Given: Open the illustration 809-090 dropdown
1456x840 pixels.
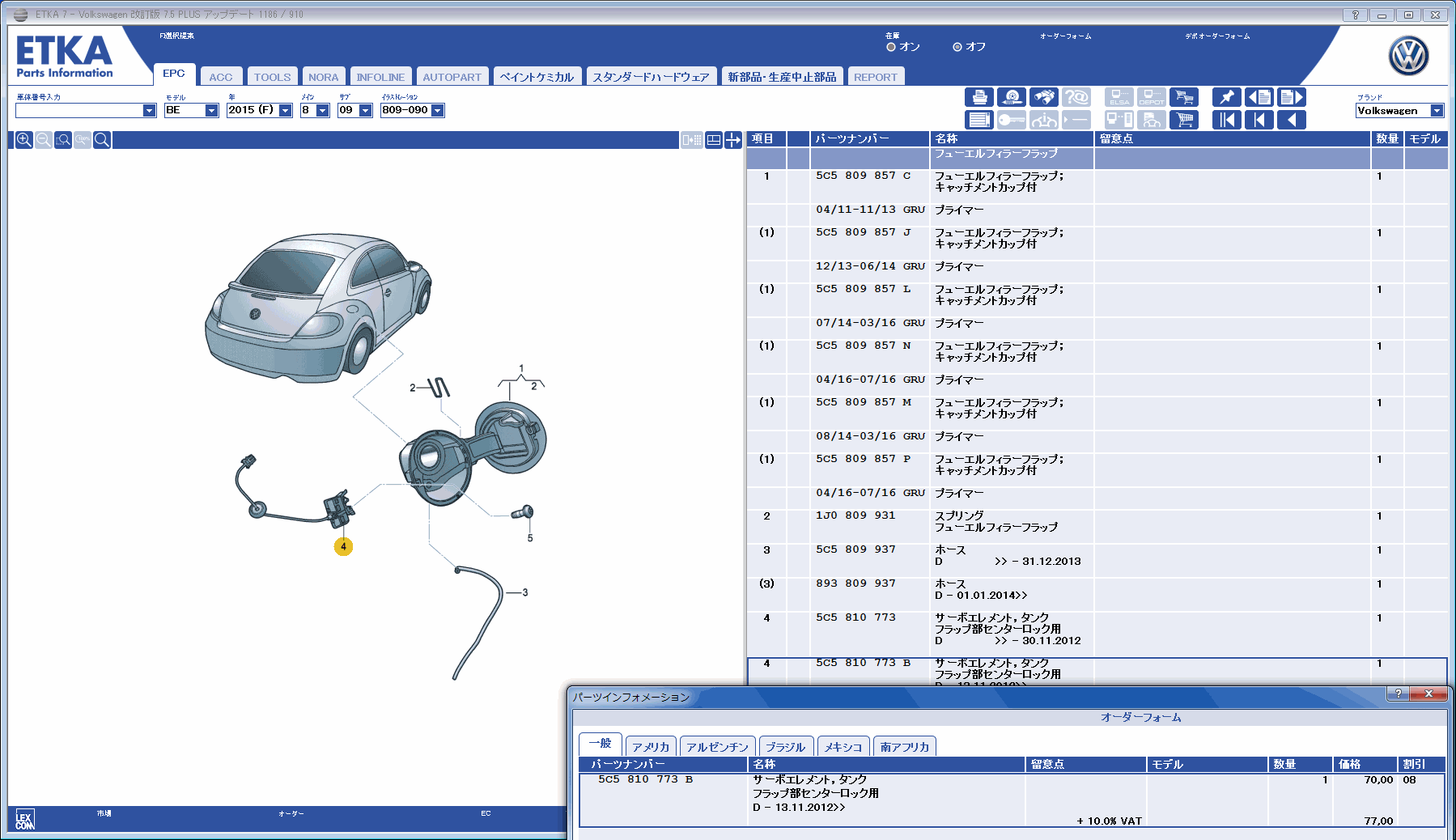Looking at the screenshot, I should click(x=437, y=111).
